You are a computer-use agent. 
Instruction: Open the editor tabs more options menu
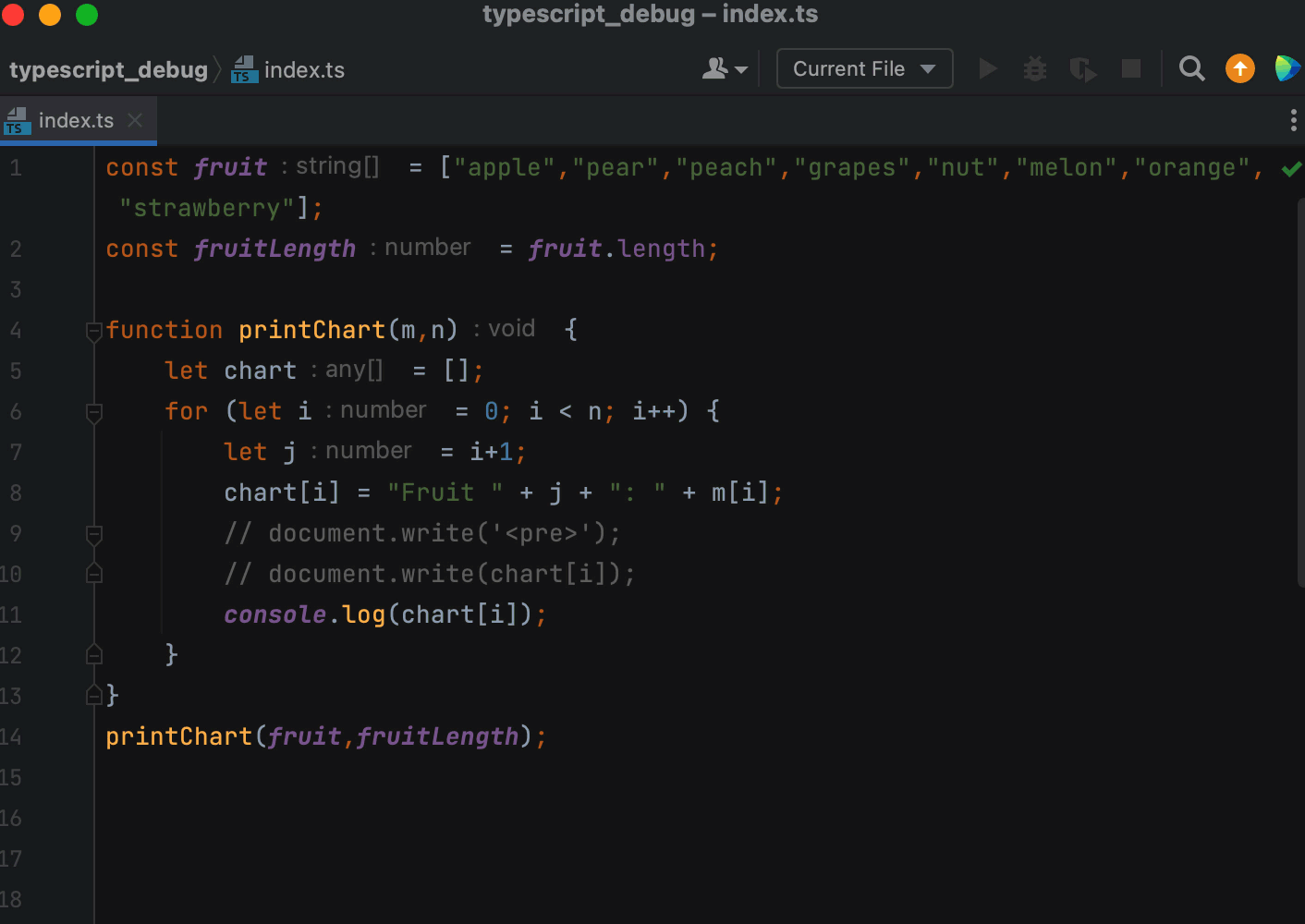pos(1292,120)
